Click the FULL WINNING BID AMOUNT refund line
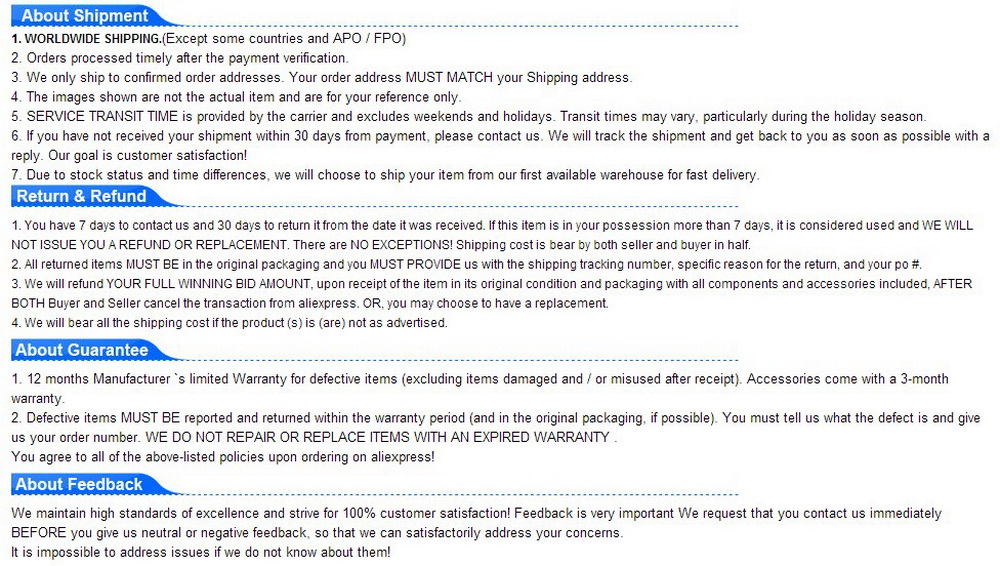Image resolution: width=1000 pixels, height=566 pixels. pos(490,284)
